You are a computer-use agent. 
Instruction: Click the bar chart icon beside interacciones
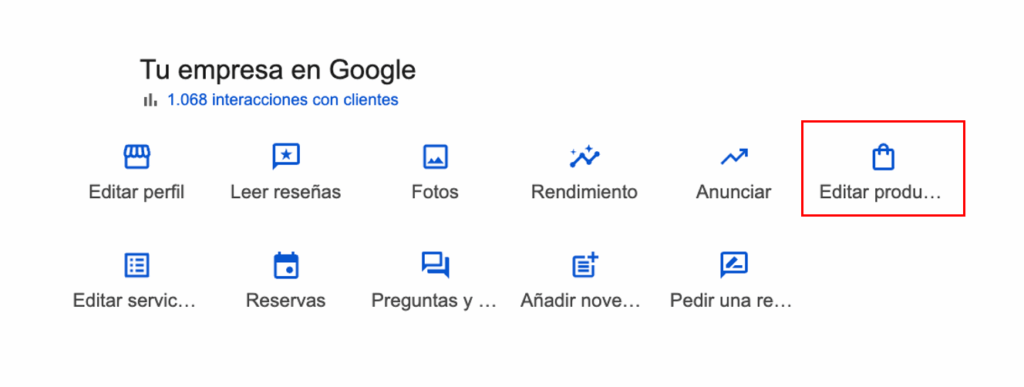(x=150, y=100)
